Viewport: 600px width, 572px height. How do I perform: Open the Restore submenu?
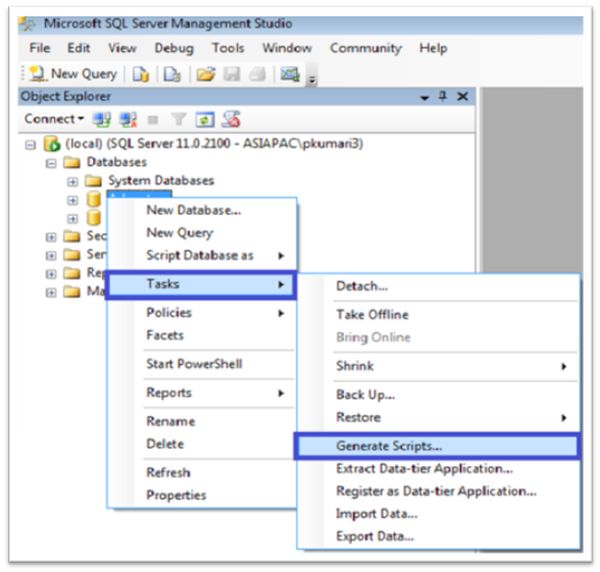[x=439, y=417]
